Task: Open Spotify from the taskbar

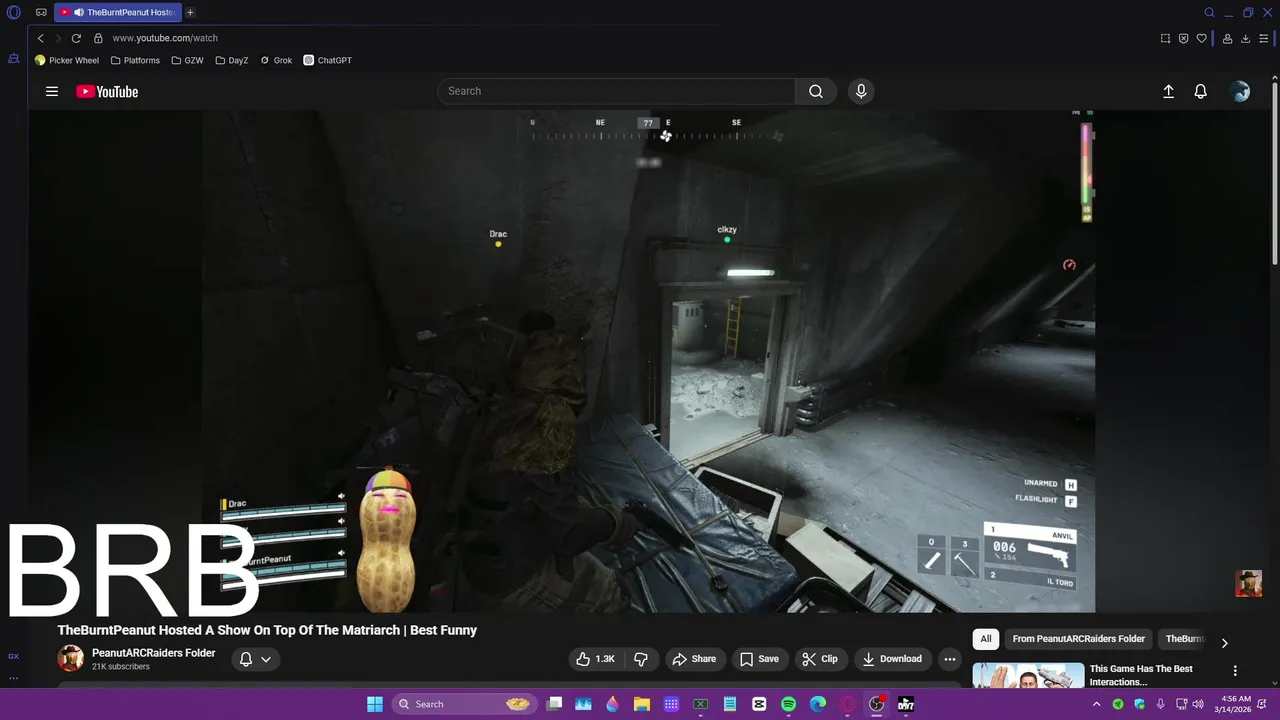Action: 788,704
